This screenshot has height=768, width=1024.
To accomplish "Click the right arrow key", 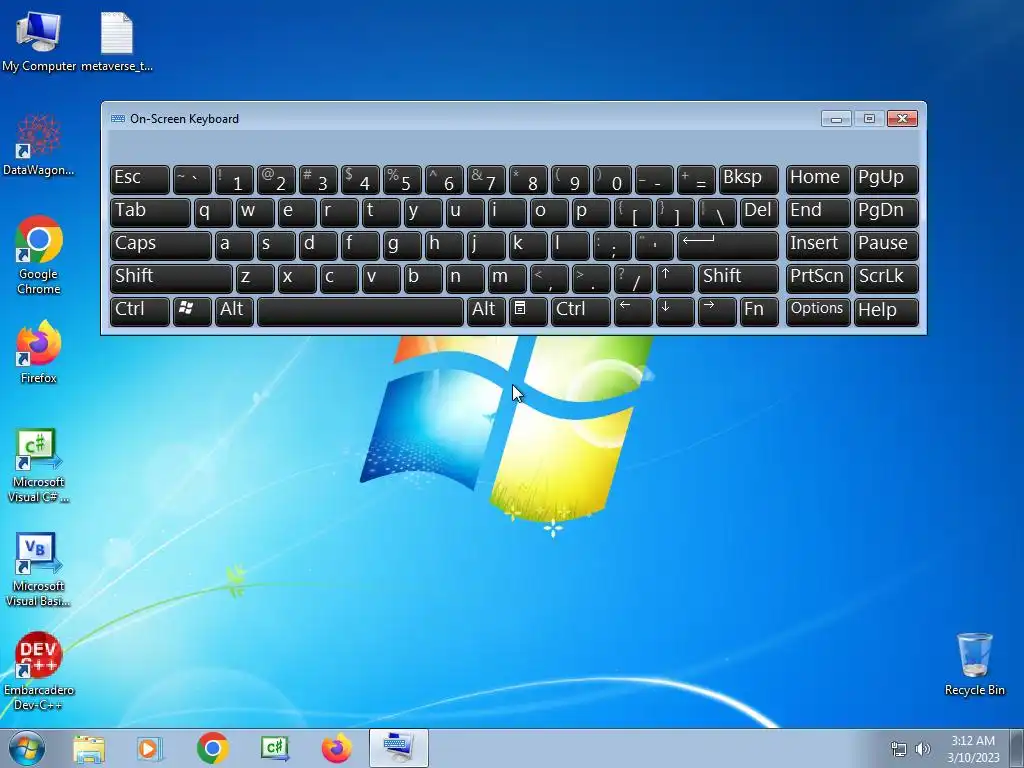I will pyautogui.click(x=716, y=311).
